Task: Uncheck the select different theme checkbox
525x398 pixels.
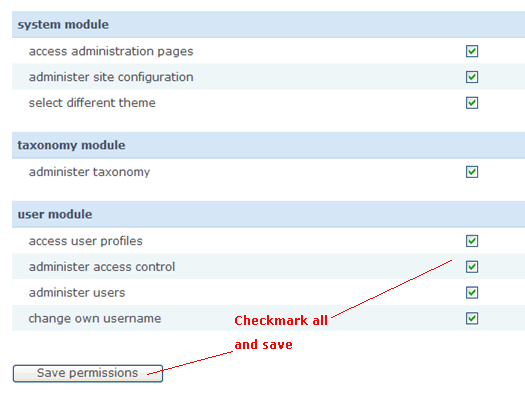Action: [472, 103]
